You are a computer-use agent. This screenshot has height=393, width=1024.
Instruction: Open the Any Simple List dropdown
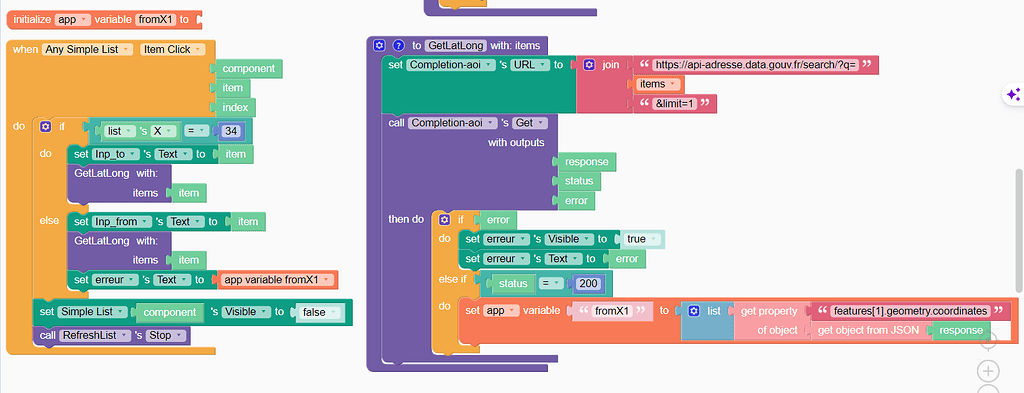click(88, 50)
